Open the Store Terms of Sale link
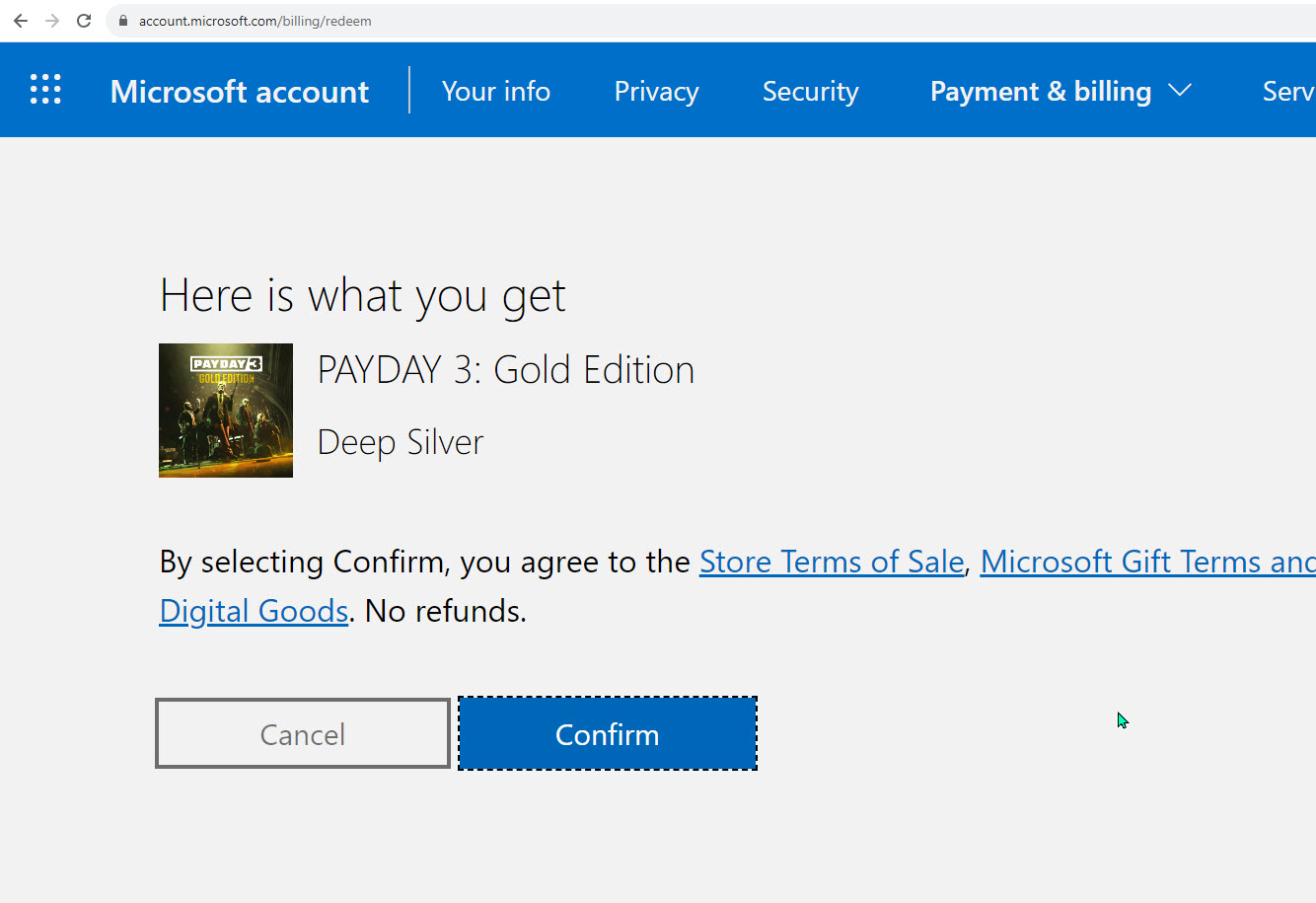Screen dimensions: 1316x903 pyautogui.click(x=831, y=562)
